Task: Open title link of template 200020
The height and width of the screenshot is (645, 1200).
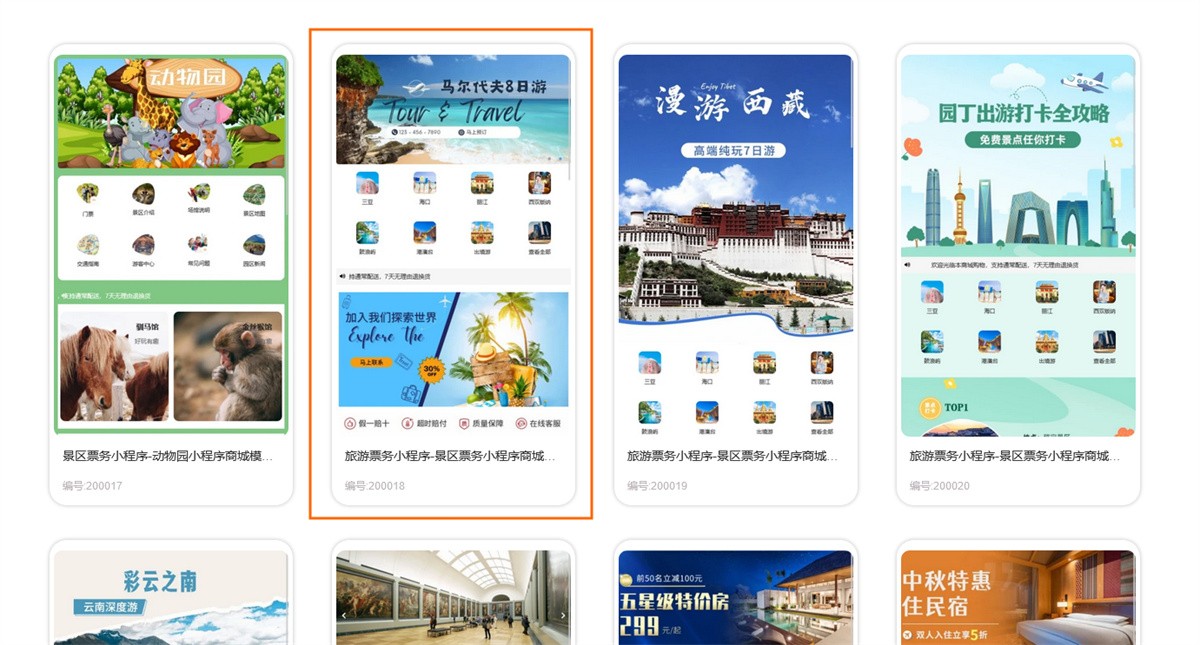Action: (x=1015, y=456)
